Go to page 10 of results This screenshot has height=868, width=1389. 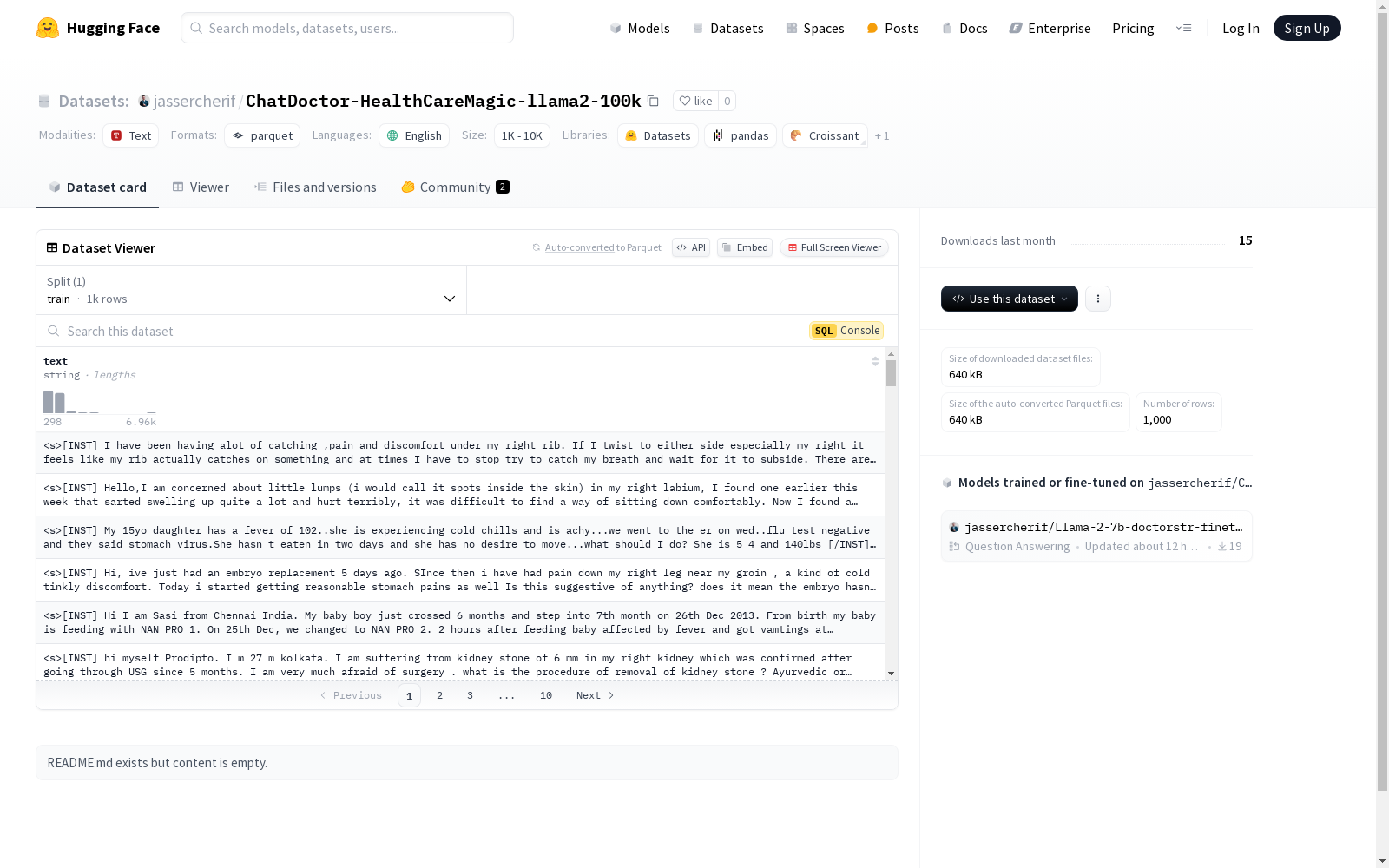tap(546, 695)
